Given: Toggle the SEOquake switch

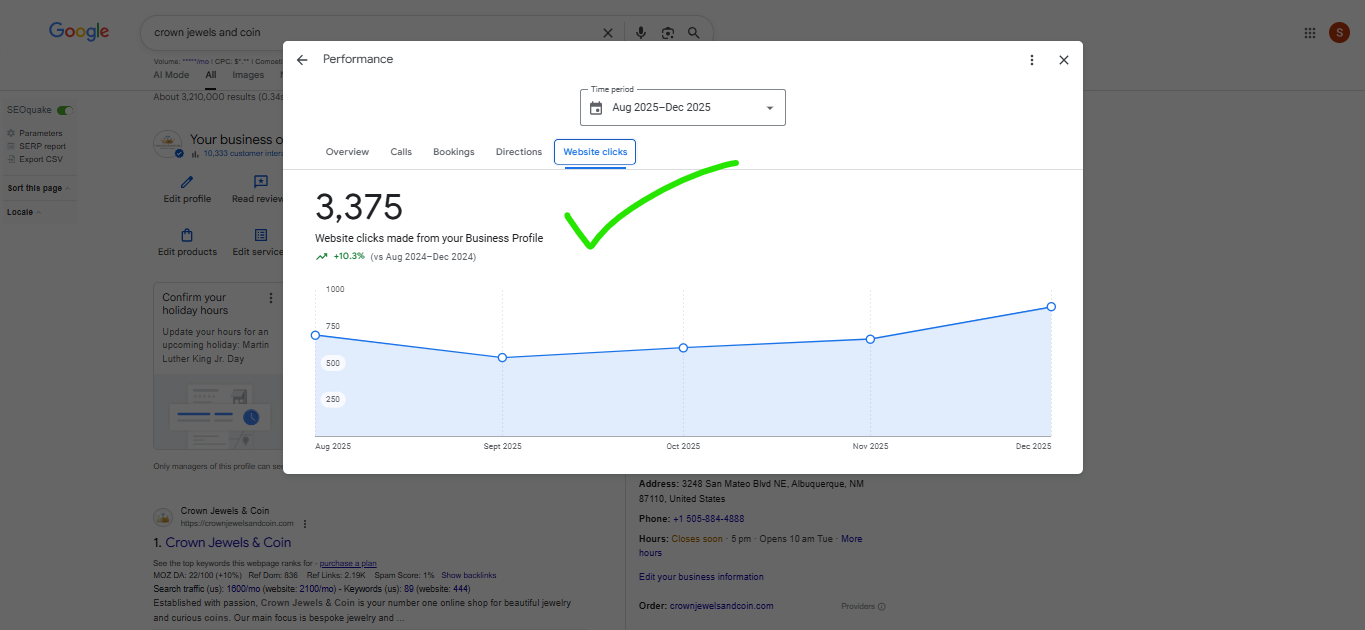Looking at the screenshot, I should point(65,110).
